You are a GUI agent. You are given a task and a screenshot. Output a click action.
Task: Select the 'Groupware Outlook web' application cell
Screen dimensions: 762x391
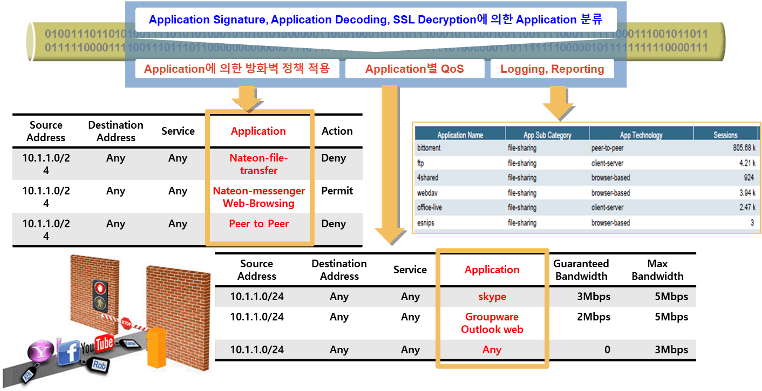pos(492,323)
